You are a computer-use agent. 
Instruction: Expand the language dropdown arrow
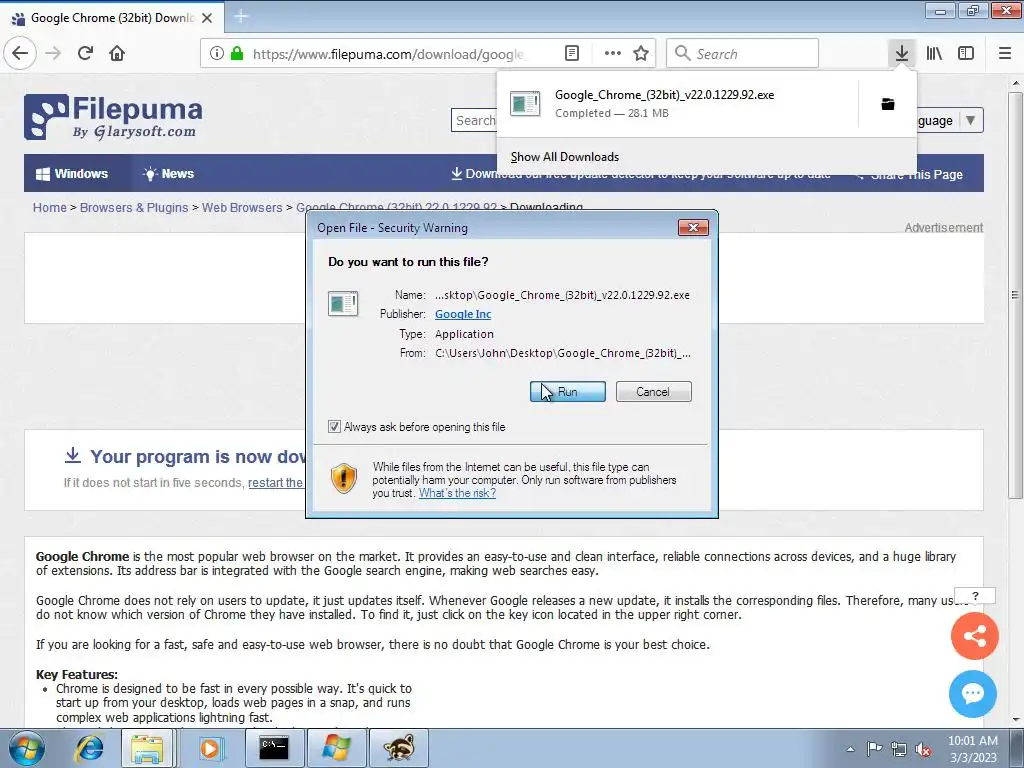970,120
